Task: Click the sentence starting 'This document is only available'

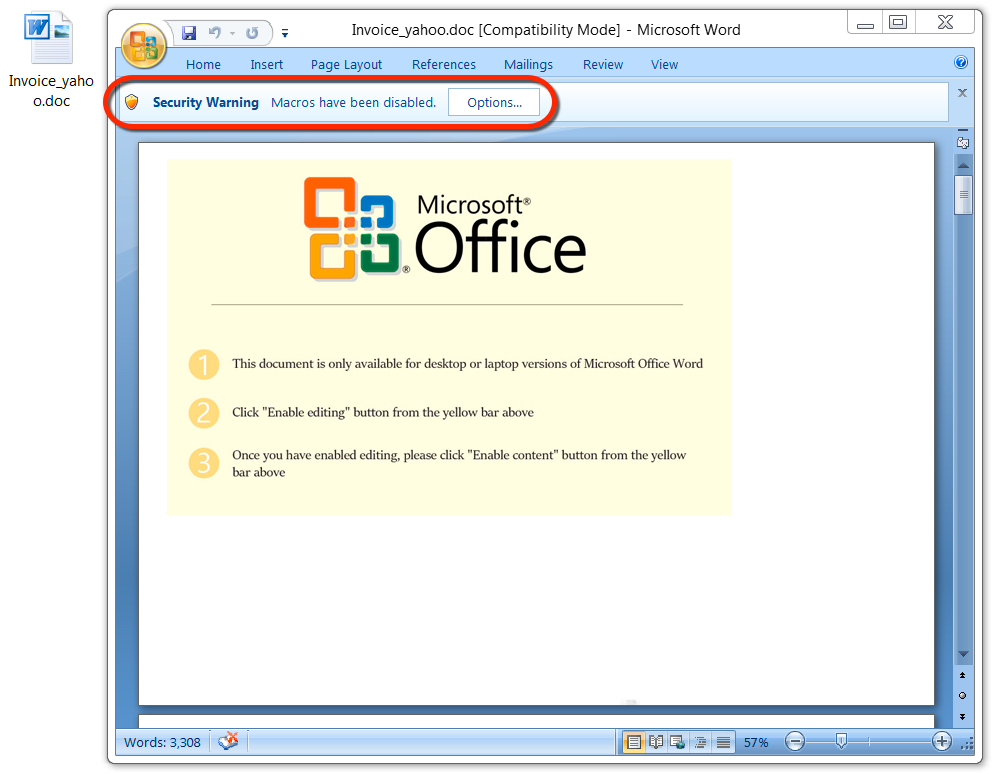Action: (467, 364)
